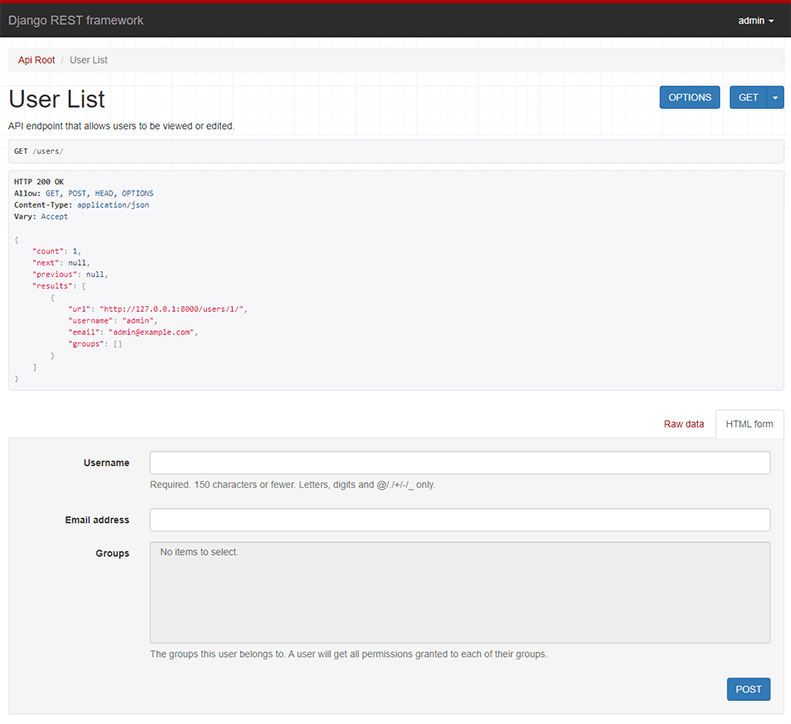Focus the Username input field

tap(459, 462)
